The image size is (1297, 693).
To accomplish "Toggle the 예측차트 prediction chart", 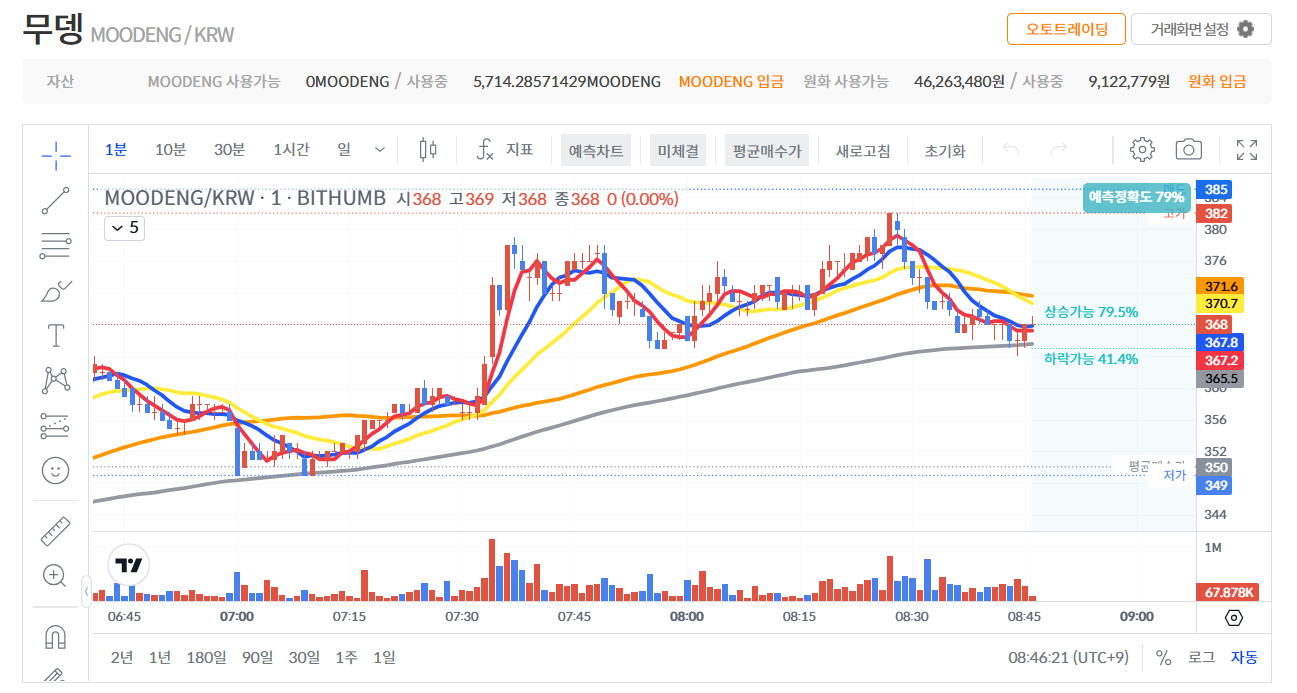I will 596,151.
